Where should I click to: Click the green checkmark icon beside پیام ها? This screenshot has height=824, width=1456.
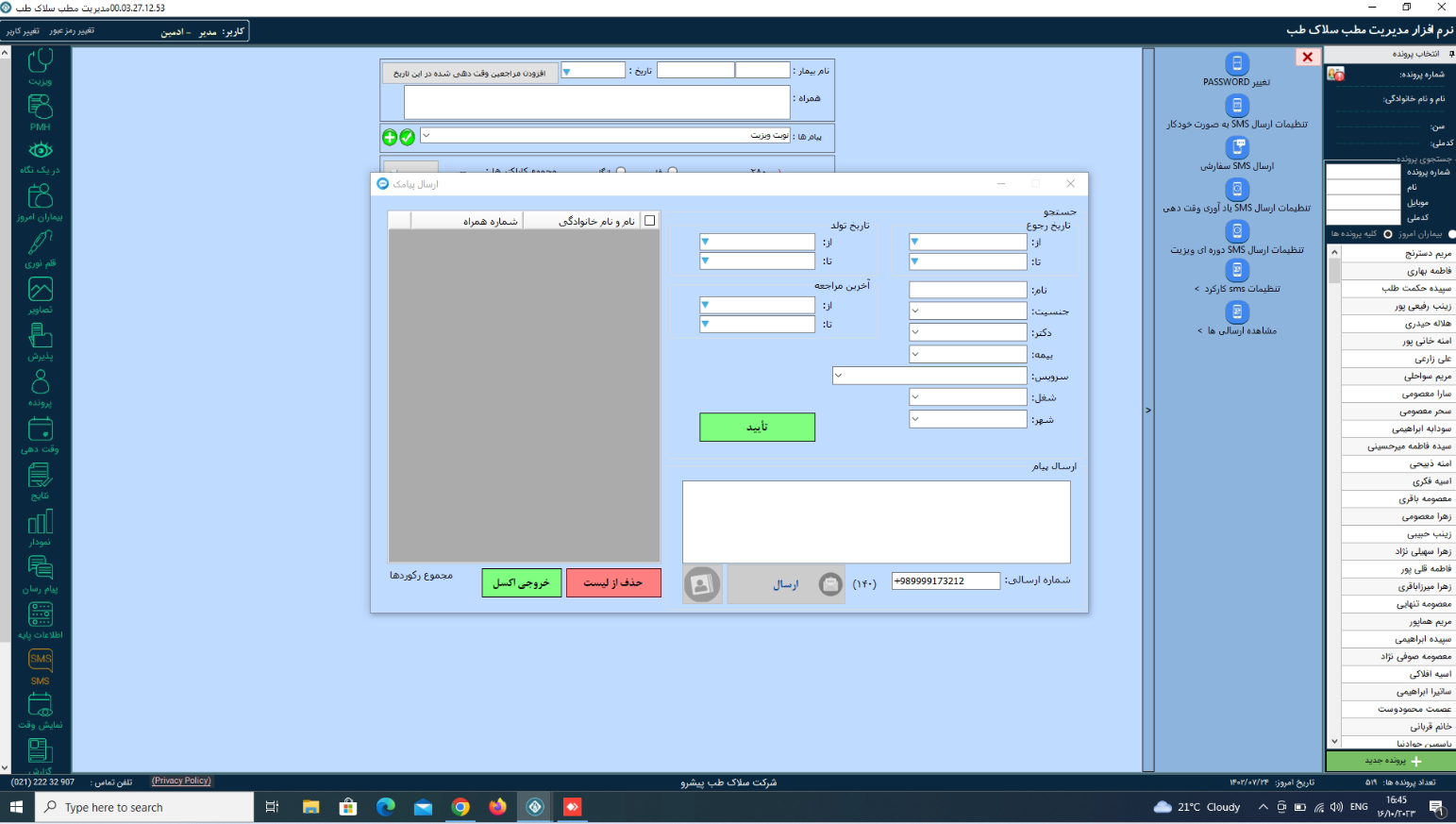(407, 138)
